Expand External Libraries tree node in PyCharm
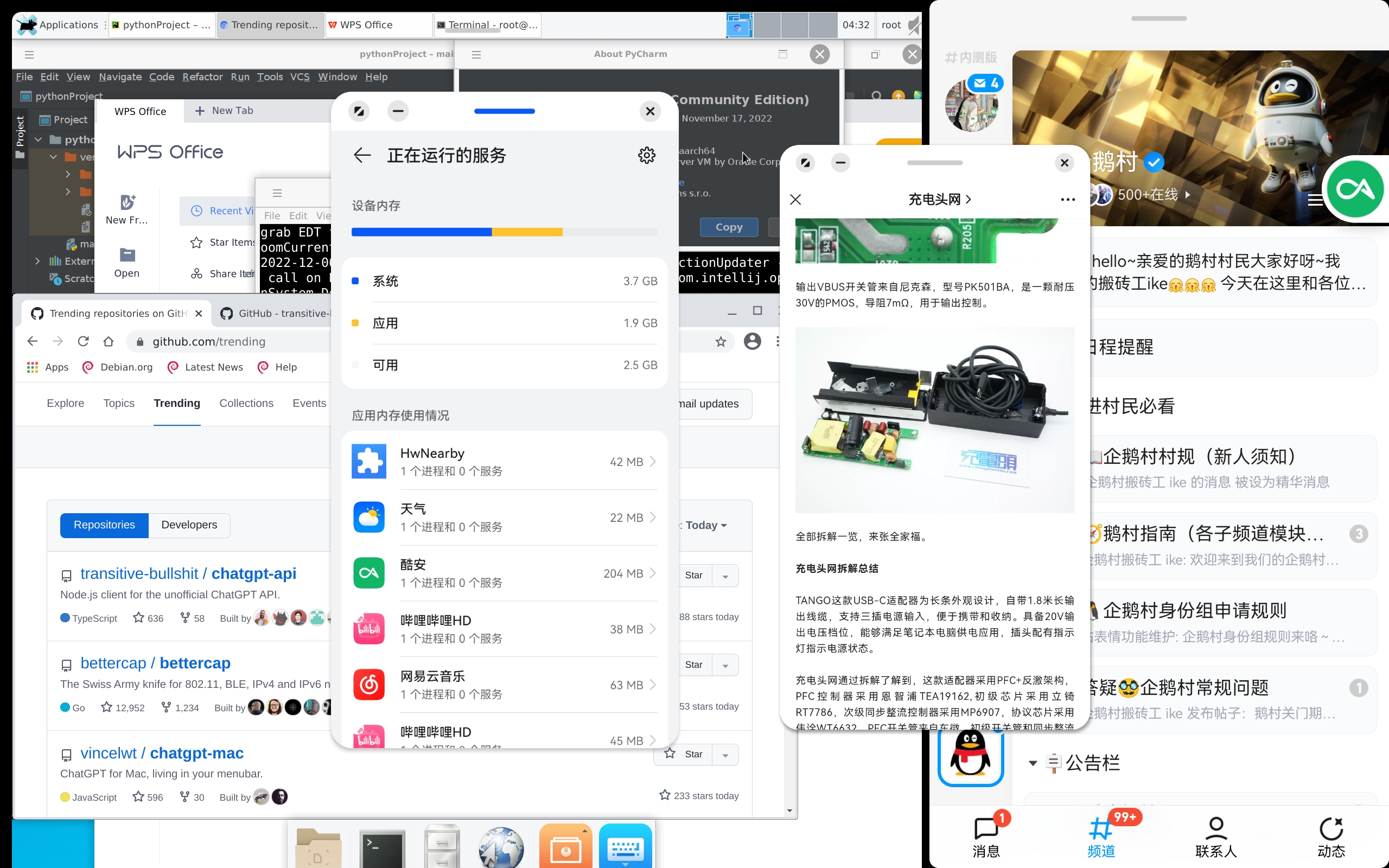Image resolution: width=1389 pixels, height=868 pixels. 37,260
